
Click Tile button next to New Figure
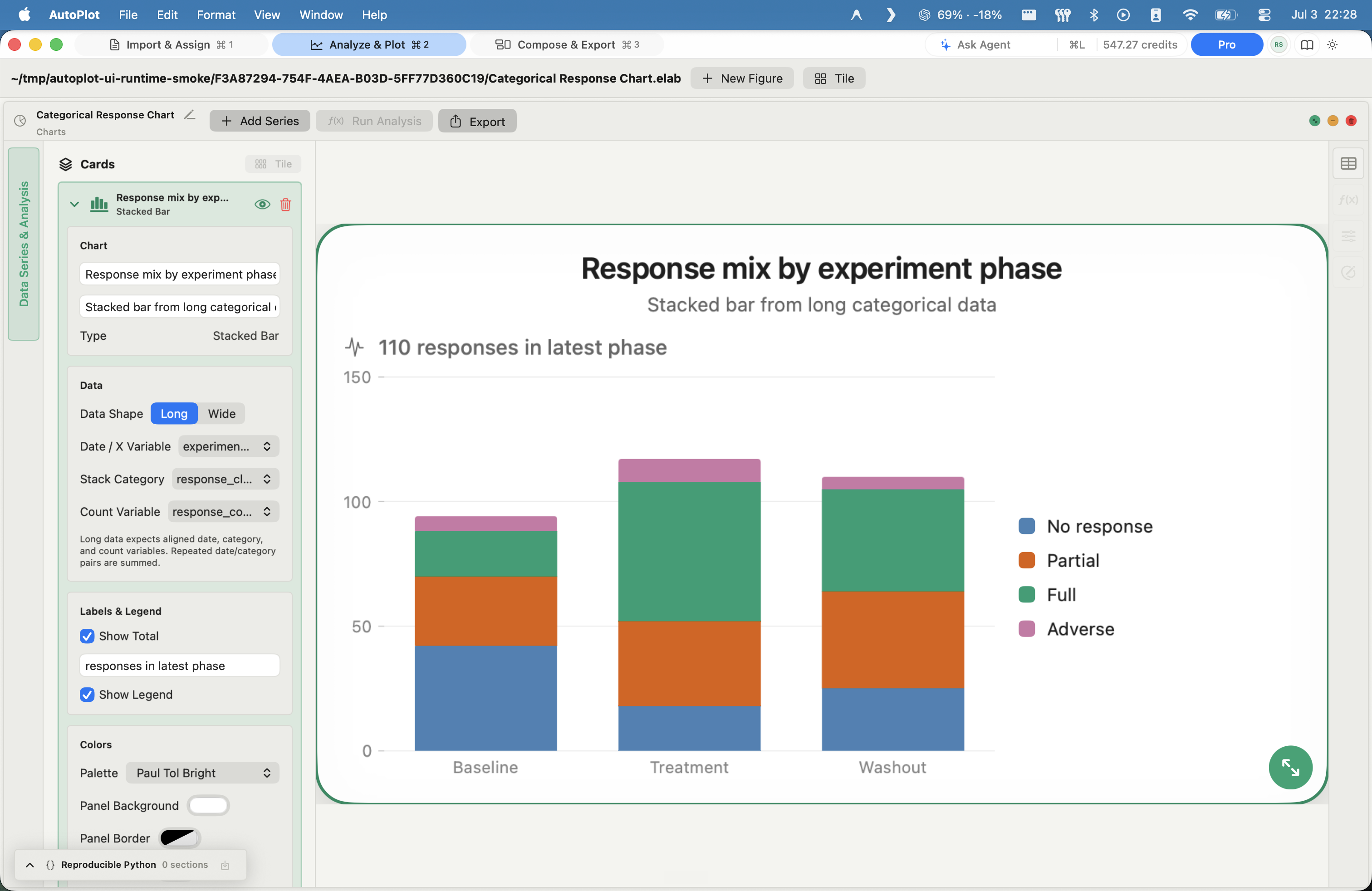click(x=833, y=78)
